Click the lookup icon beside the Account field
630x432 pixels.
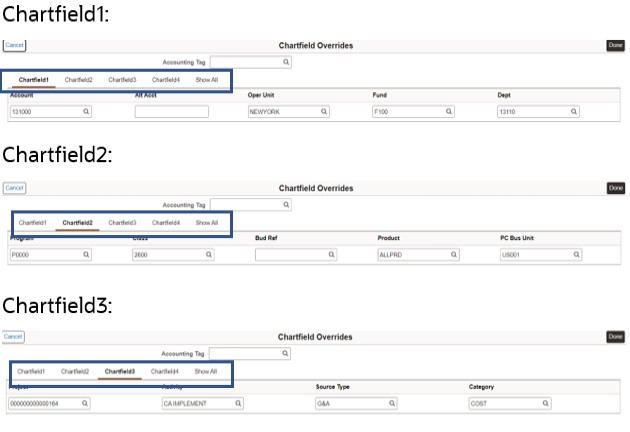(86, 112)
